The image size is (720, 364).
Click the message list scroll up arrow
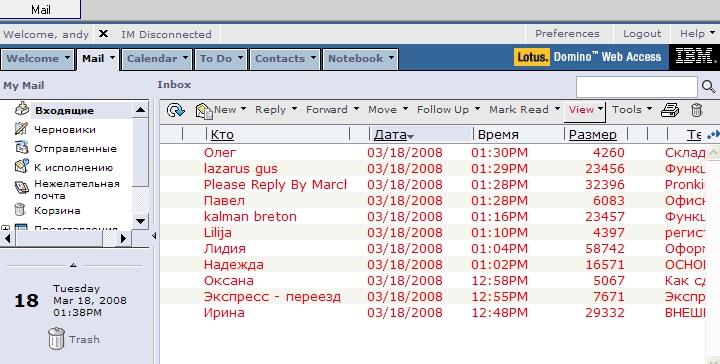pyautogui.click(x=713, y=152)
